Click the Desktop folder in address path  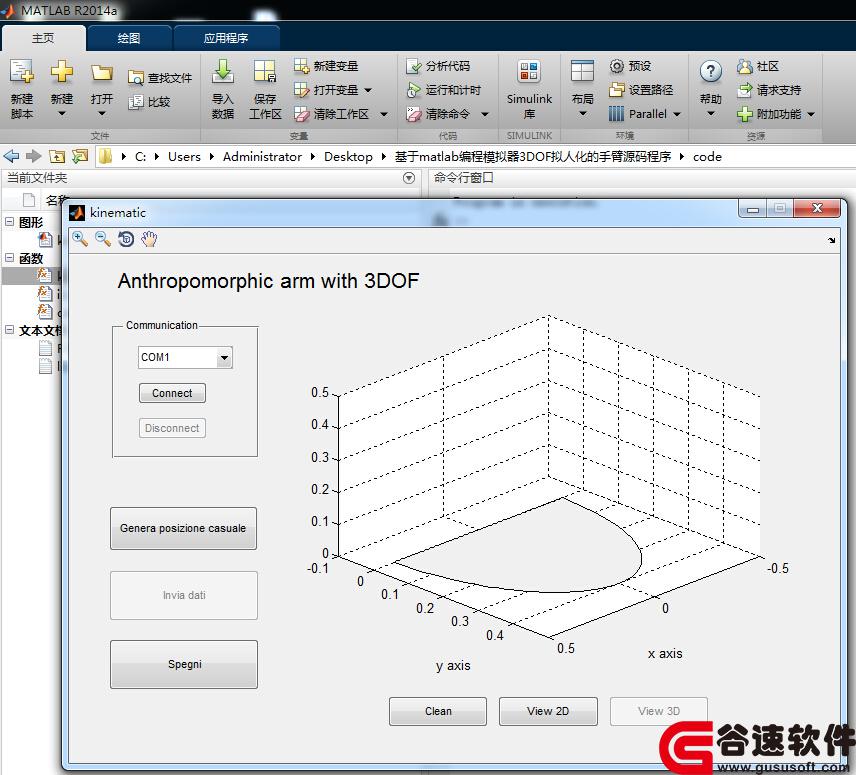click(x=348, y=157)
